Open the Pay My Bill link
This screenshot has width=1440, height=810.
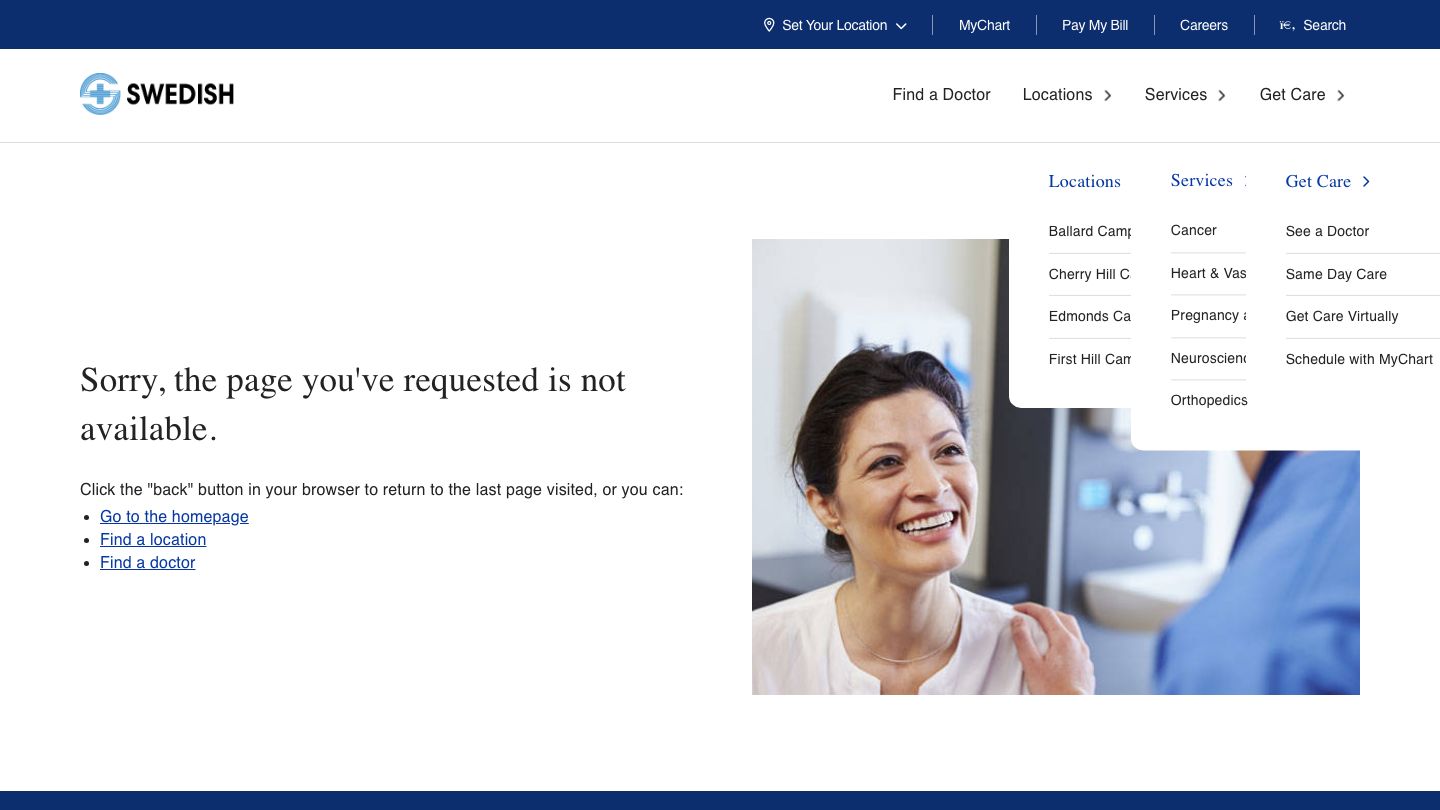pyautogui.click(x=1094, y=25)
